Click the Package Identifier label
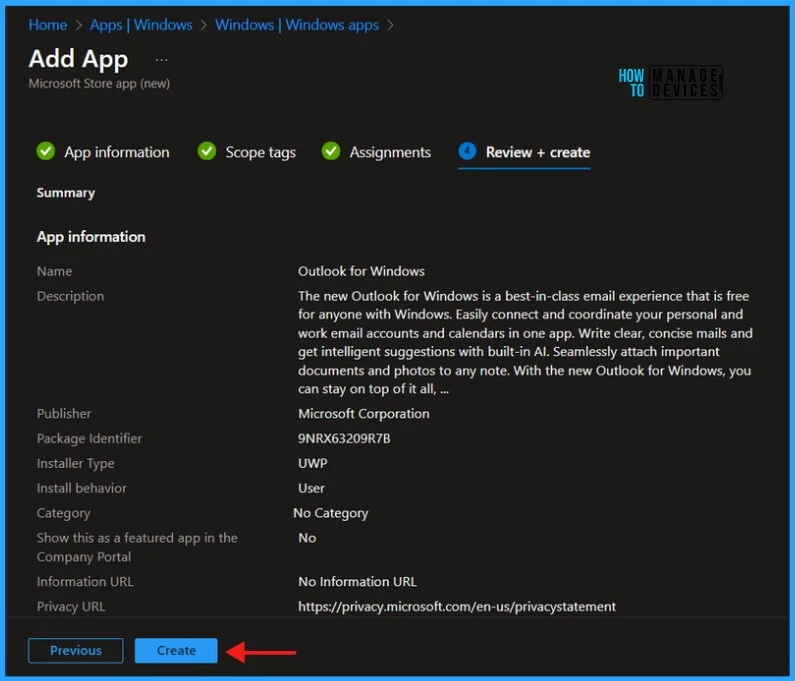Image resolution: width=795 pixels, height=681 pixels. tap(89, 439)
